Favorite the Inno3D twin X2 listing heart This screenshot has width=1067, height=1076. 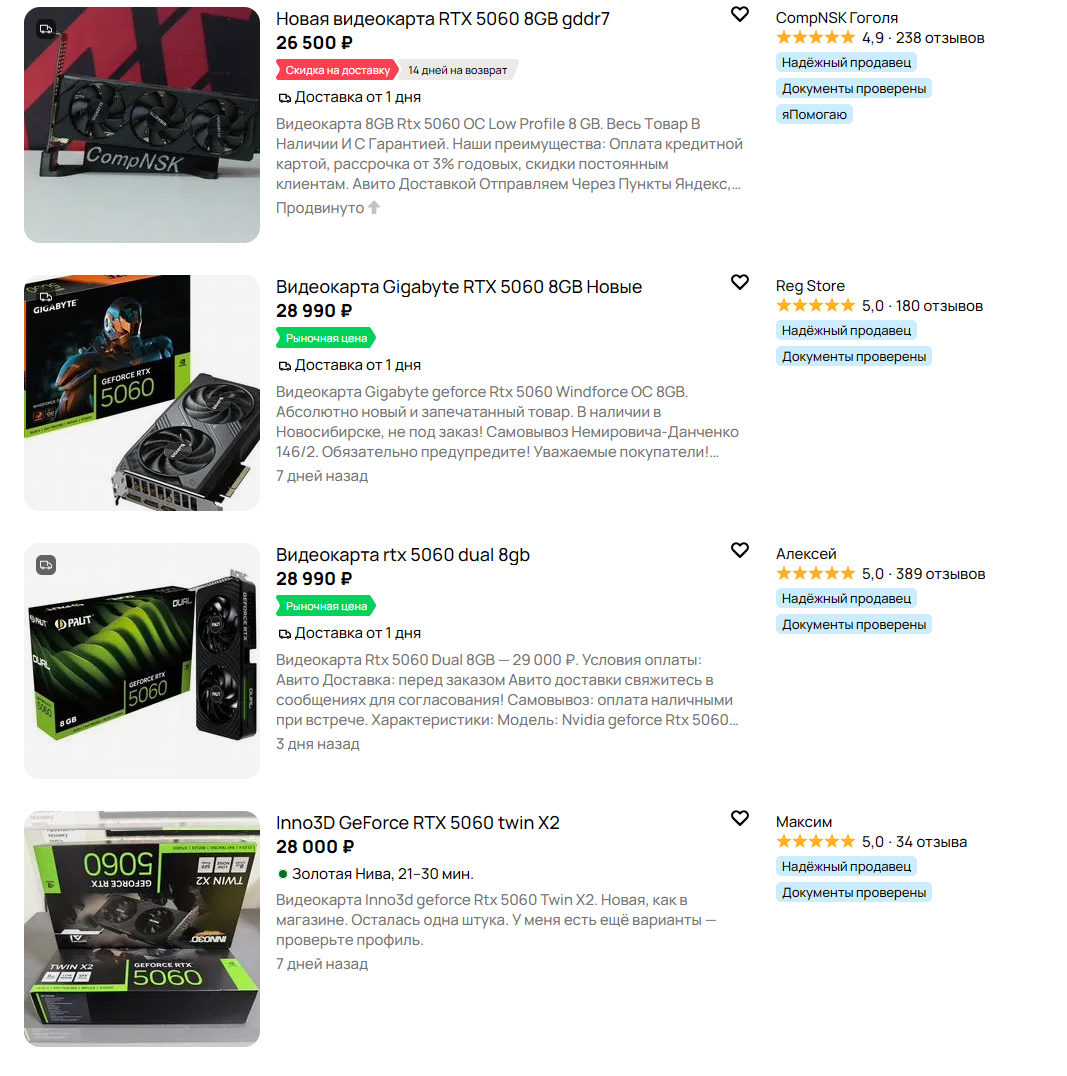point(740,818)
